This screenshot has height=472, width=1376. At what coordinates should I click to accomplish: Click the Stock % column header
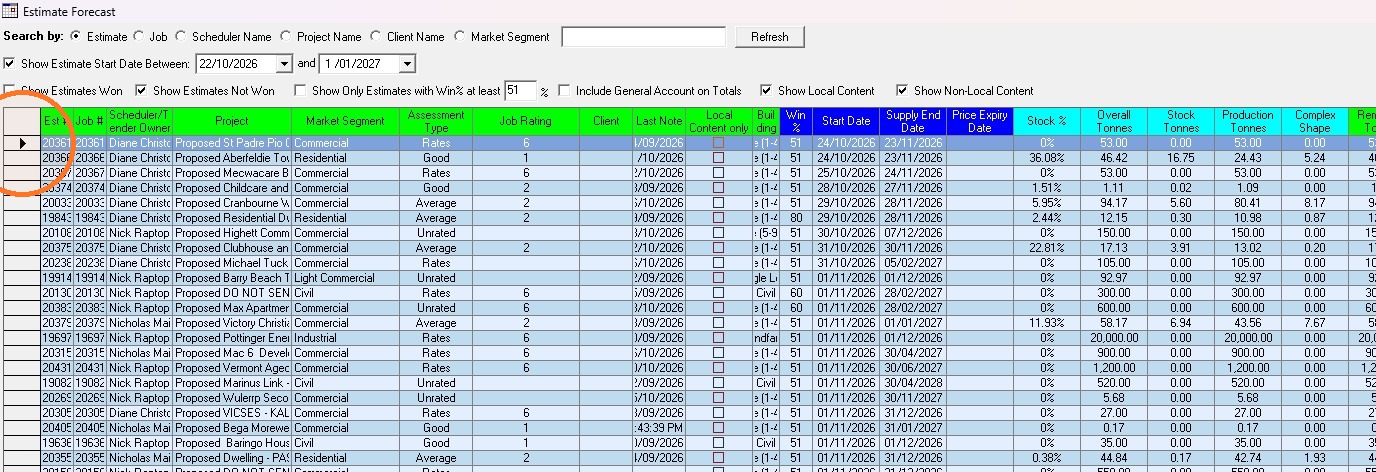tap(1047, 121)
